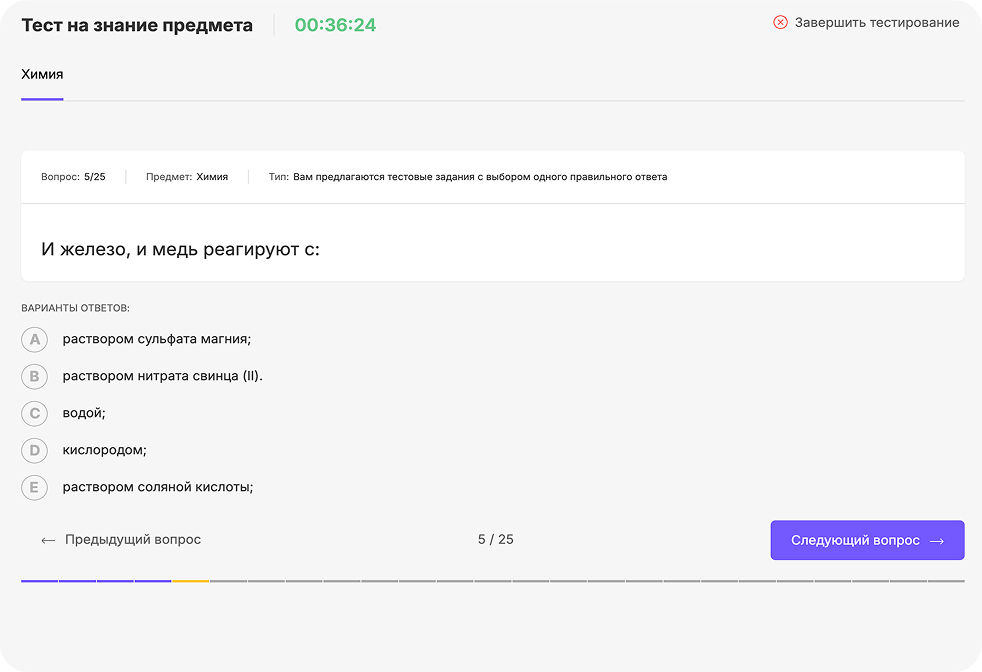Open the "Предыдущий вопрос" link
The width and height of the screenshot is (982, 672).
click(132, 539)
